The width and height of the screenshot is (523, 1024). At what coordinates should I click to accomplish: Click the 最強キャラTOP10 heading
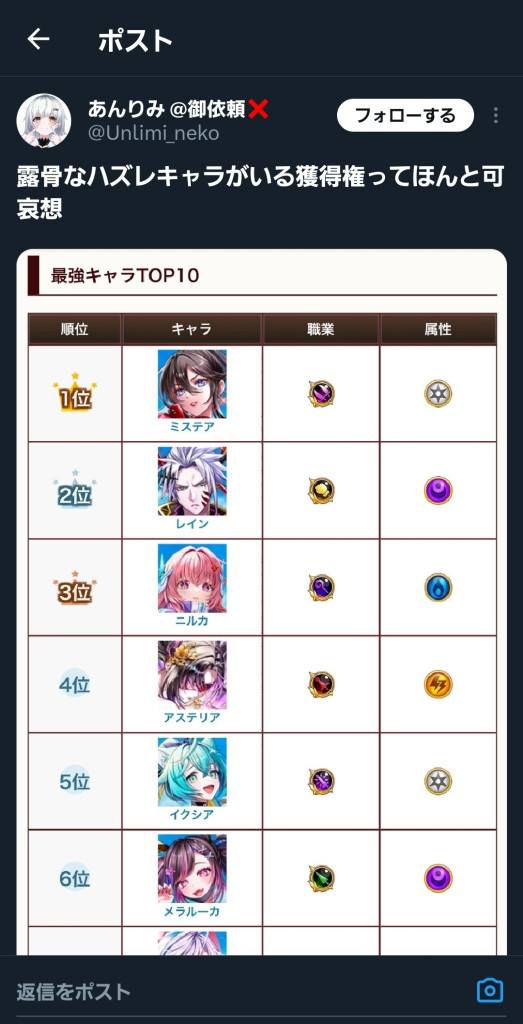click(x=125, y=276)
